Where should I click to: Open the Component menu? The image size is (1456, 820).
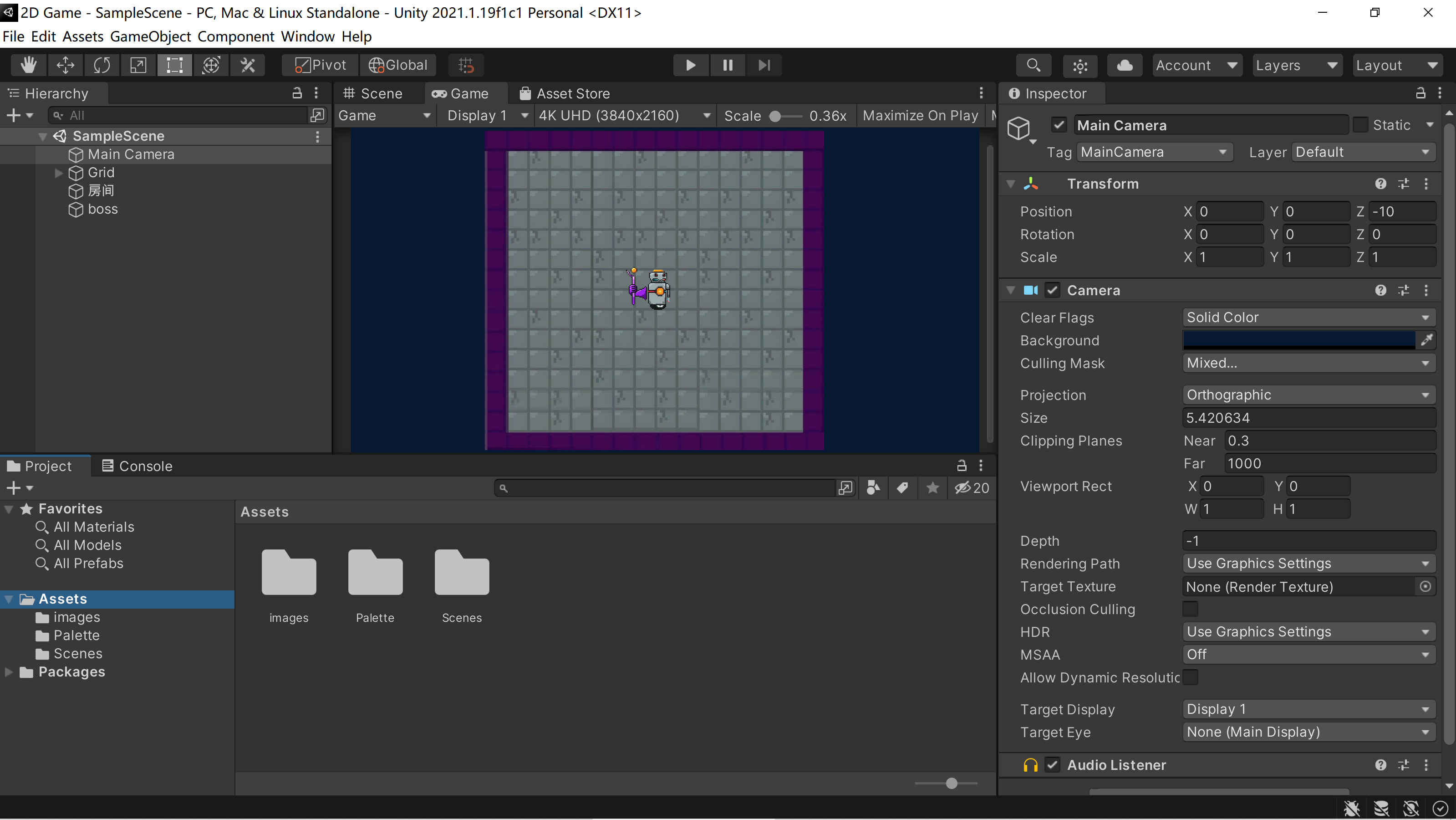click(x=236, y=36)
